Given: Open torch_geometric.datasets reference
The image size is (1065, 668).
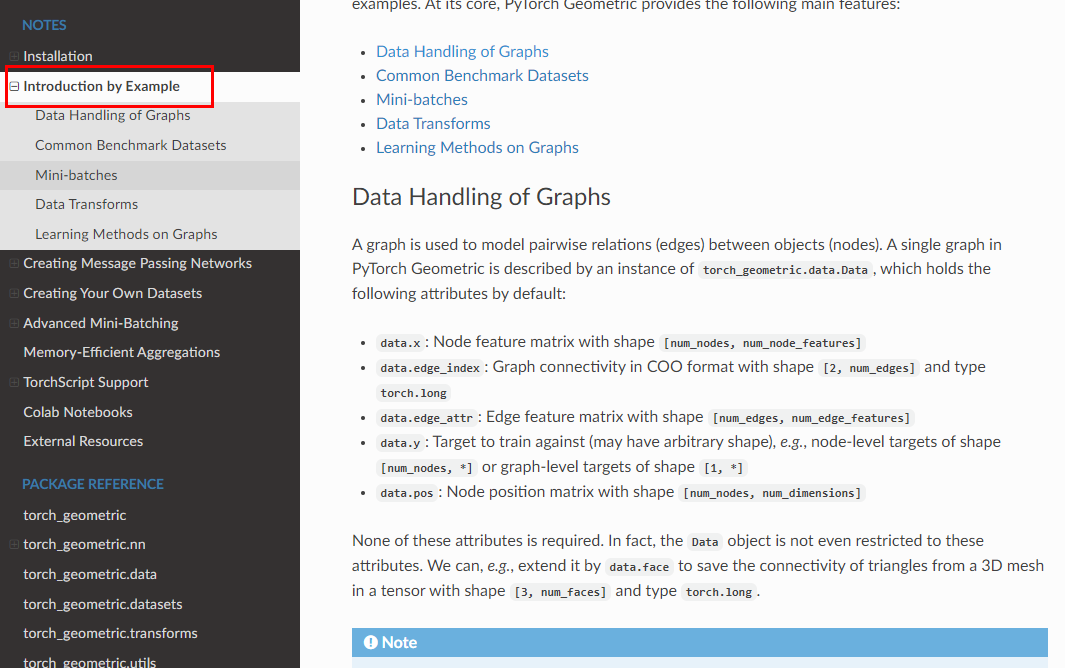Looking at the screenshot, I should [x=103, y=604].
